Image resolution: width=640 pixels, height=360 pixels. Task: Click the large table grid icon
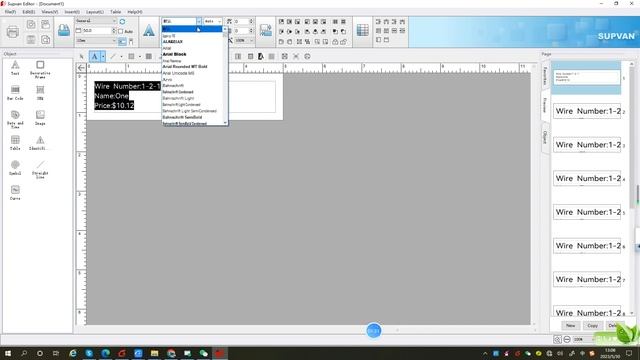coord(362,30)
